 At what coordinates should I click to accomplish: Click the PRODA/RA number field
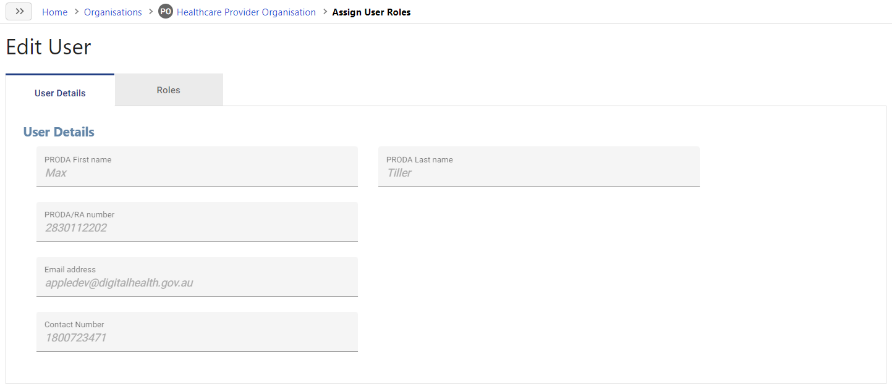(197, 222)
